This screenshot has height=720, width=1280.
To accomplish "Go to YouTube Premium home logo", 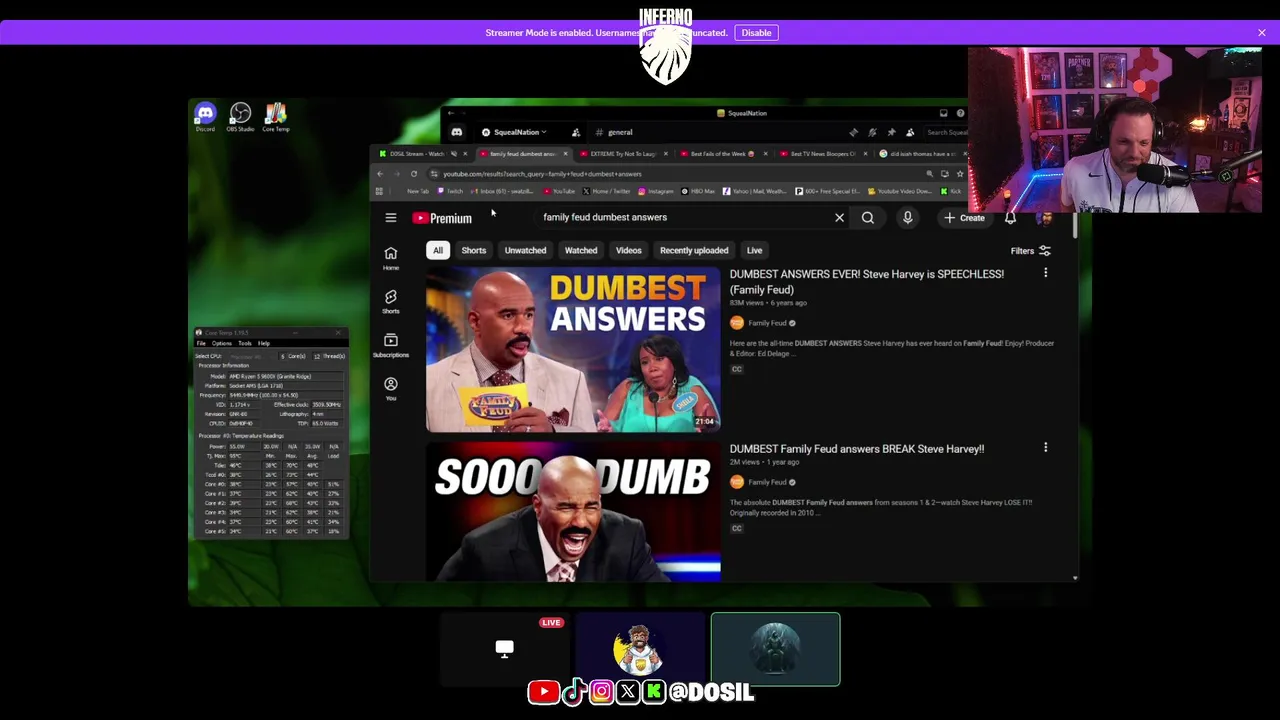I will coord(442,218).
